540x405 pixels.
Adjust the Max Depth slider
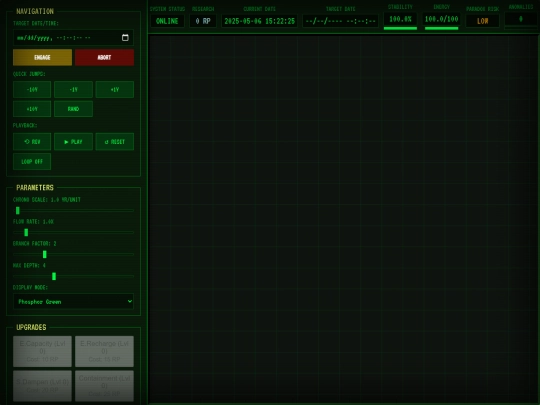(x=73, y=276)
